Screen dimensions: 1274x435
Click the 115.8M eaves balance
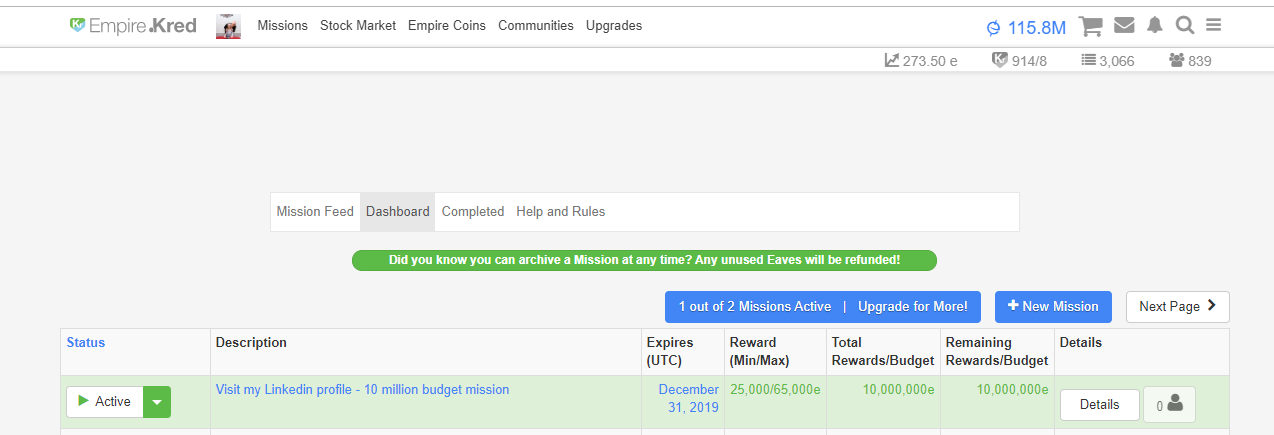pos(1026,27)
